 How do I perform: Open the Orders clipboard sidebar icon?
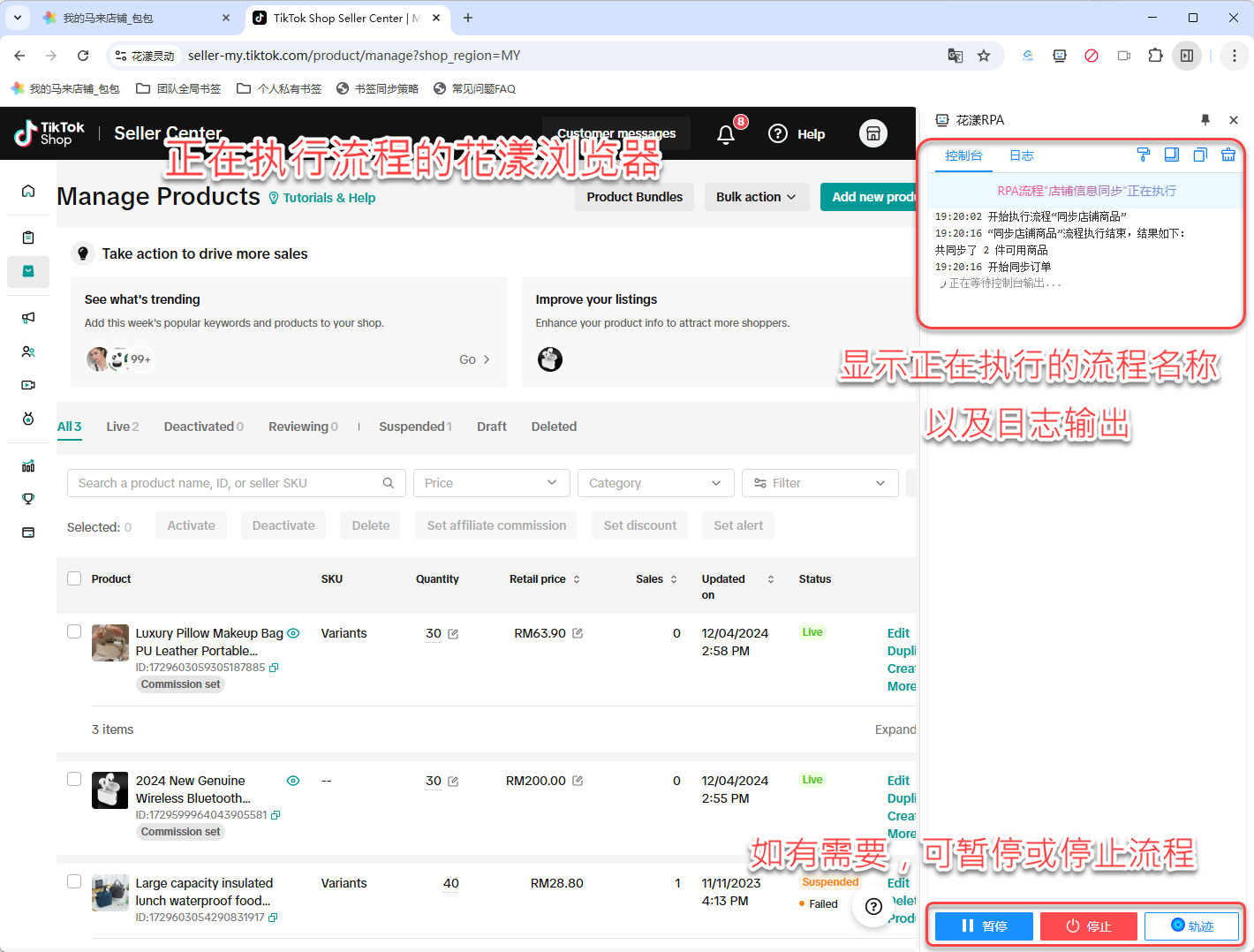[28, 238]
